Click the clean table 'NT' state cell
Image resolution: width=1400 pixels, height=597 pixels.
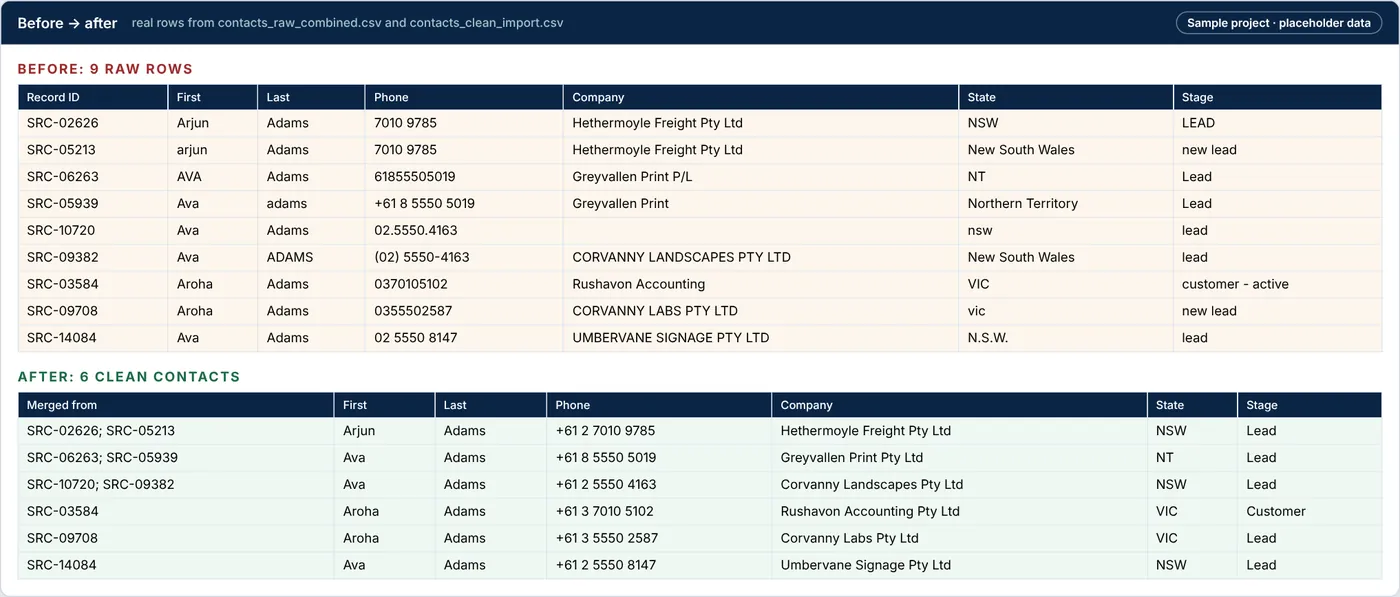pos(1193,458)
